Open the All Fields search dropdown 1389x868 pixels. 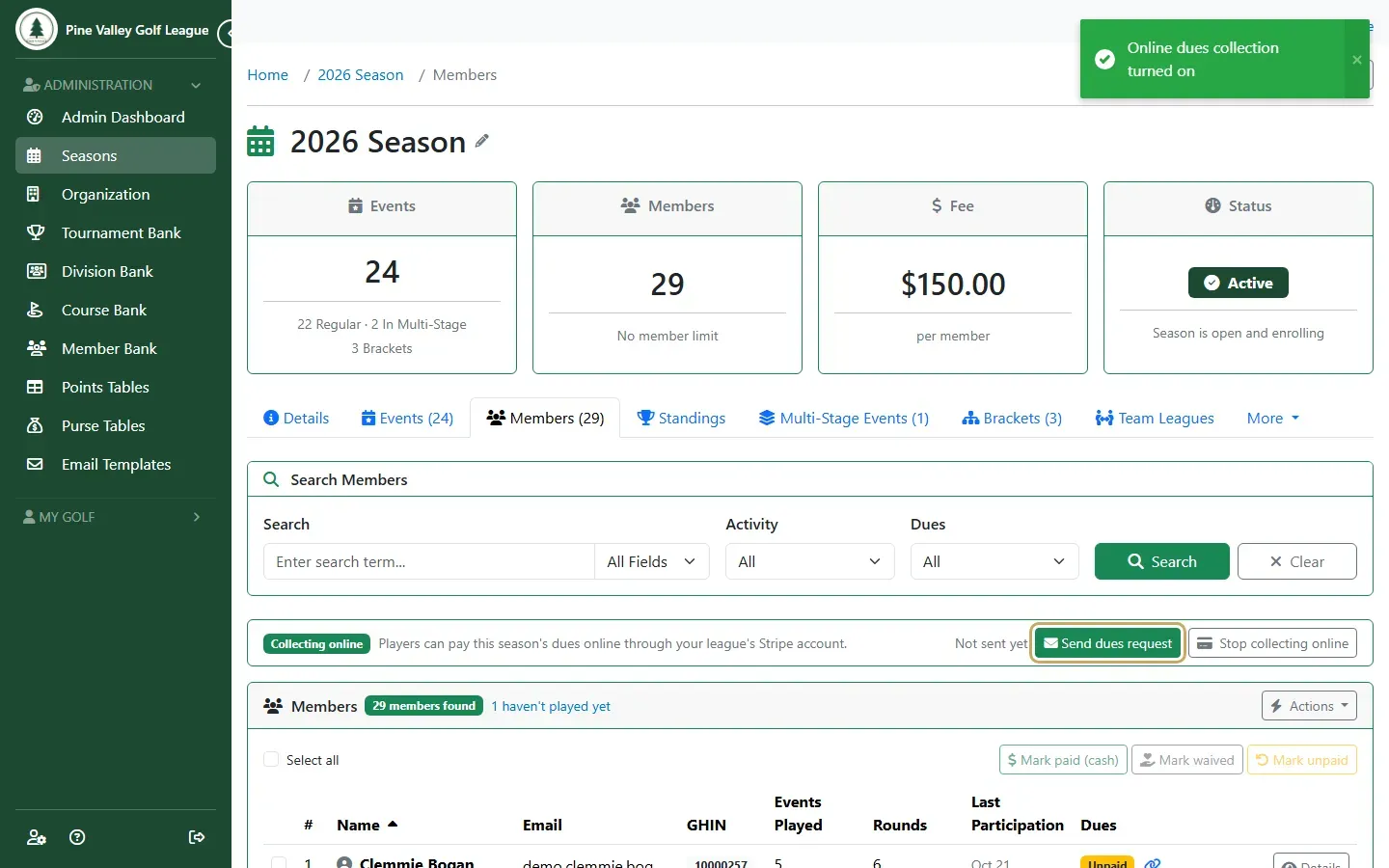tap(652, 561)
